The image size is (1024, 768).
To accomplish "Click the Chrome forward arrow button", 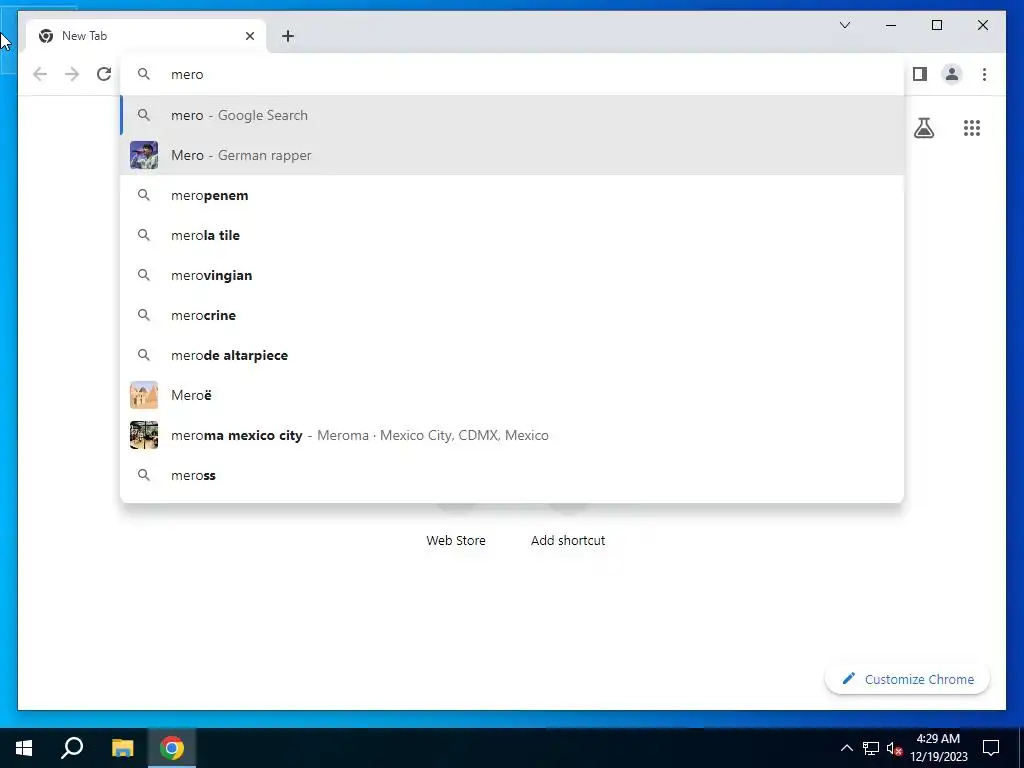I will tap(72, 74).
